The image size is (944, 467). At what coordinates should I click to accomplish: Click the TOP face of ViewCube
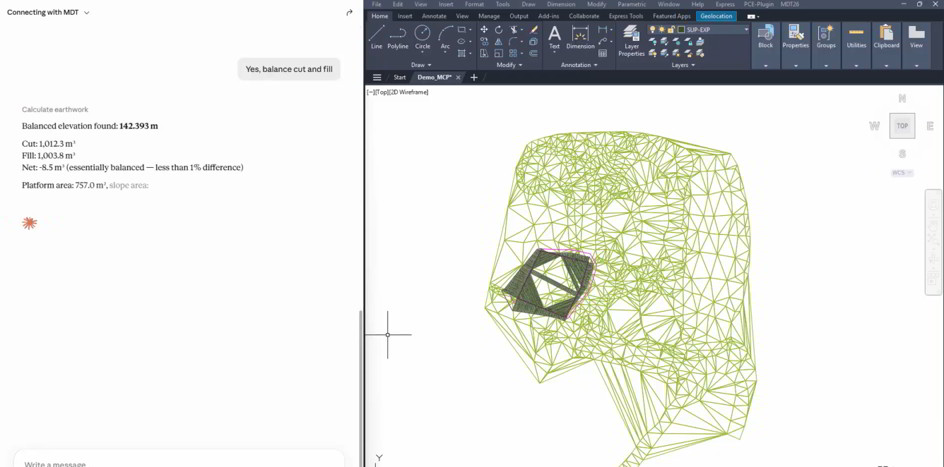coord(902,126)
